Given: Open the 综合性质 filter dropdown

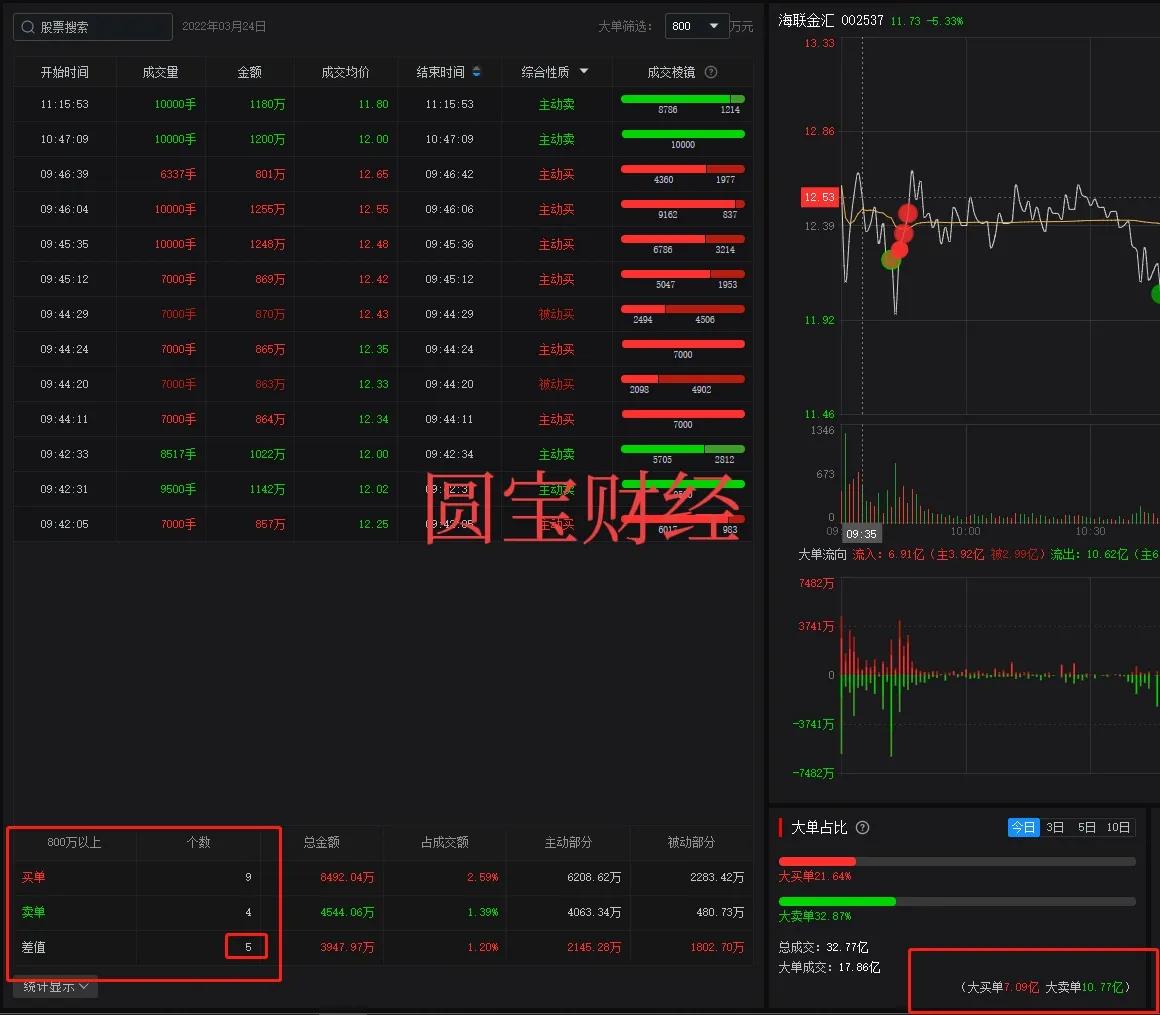Looking at the screenshot, I should click(583, 71).
